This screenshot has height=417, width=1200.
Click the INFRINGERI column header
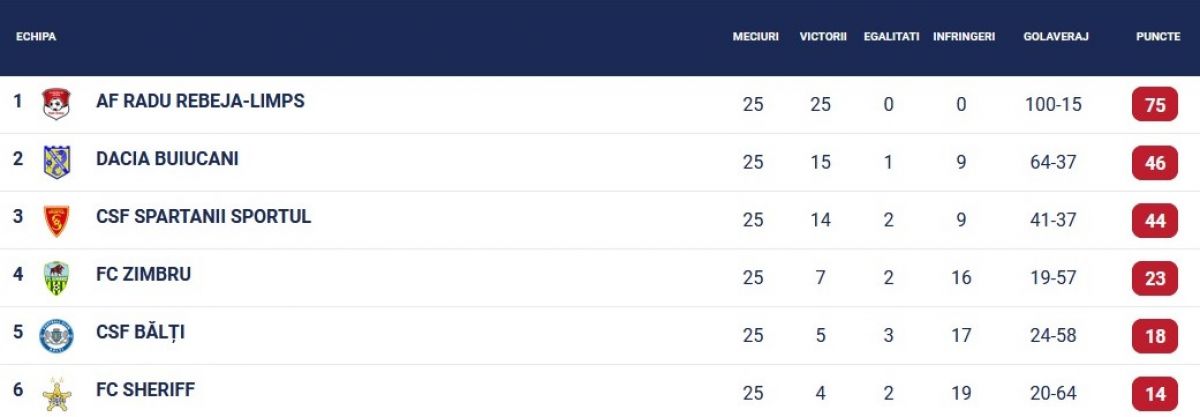(x=964, y=37)
